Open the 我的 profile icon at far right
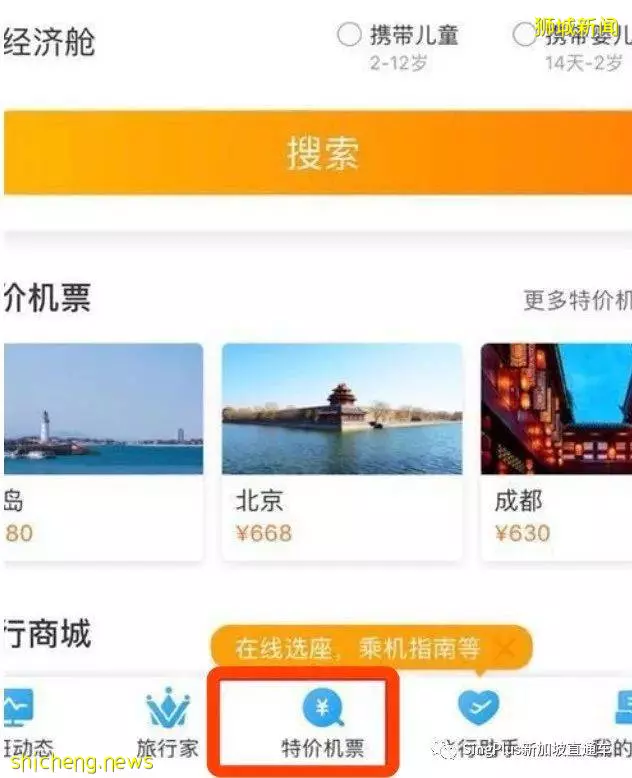This screenshot has height=778, width=632. (623, 706)
